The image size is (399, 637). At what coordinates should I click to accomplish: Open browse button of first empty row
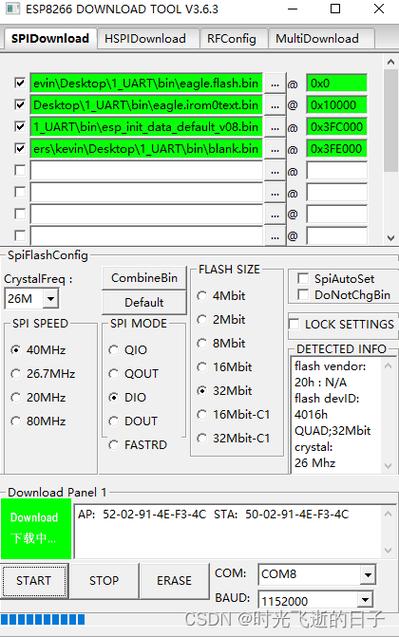click(275, 171)
